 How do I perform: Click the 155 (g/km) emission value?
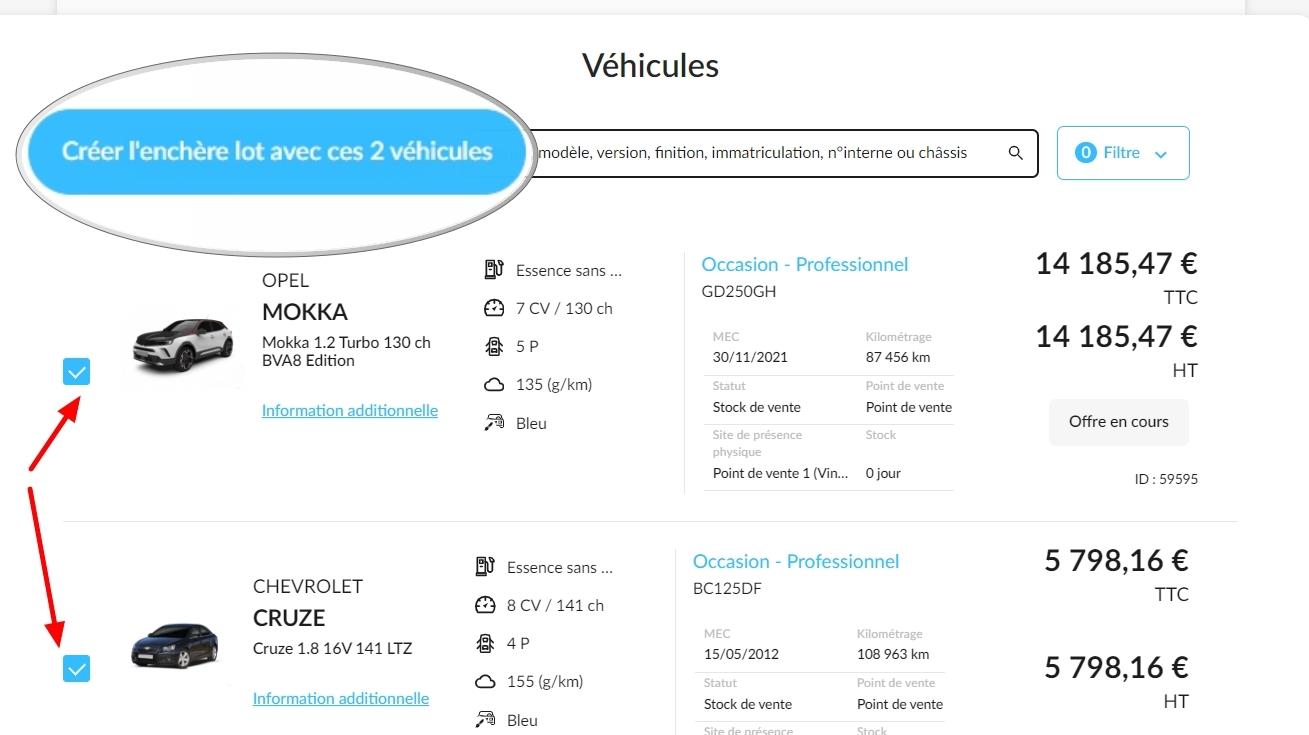(x=545, y=681)
